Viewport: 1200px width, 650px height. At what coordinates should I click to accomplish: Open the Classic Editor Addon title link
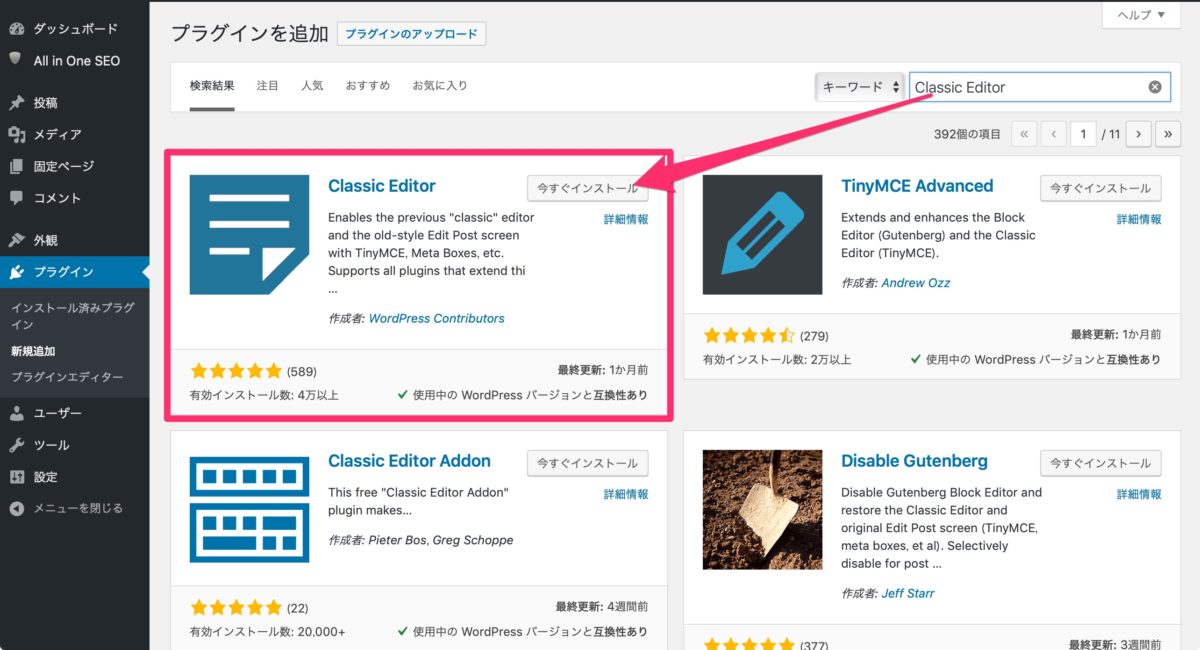pos(409,461)
